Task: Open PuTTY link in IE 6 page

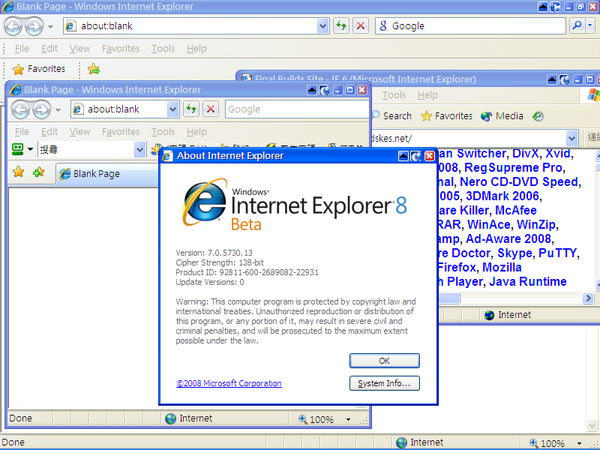Action: coord(557,253)
